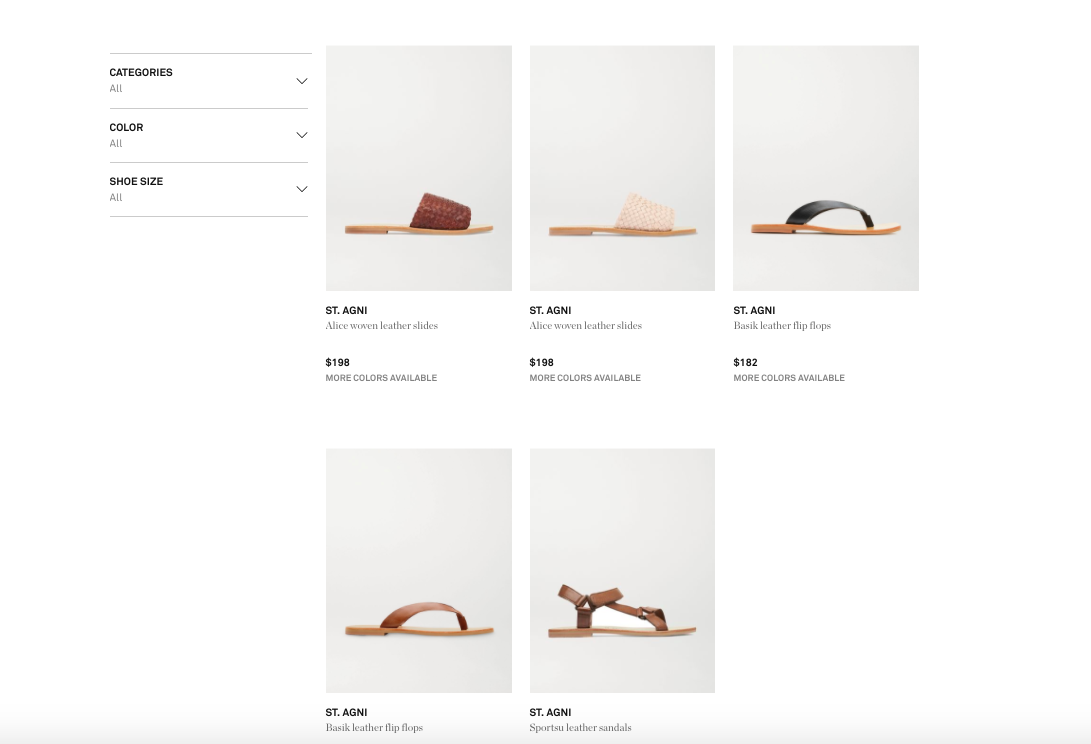Click $182 price of black flip flops
1091x744 pixels.
[745, 362]
